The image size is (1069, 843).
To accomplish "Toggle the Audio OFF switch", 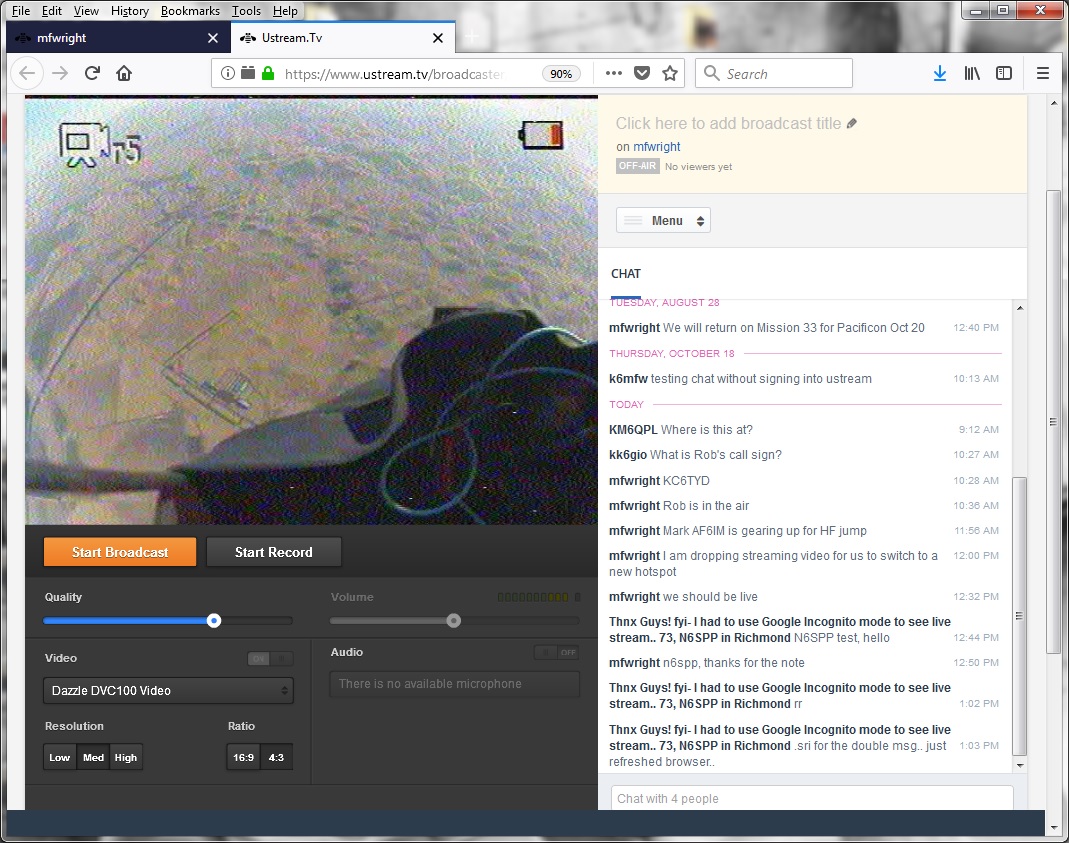I will (557, 652).
